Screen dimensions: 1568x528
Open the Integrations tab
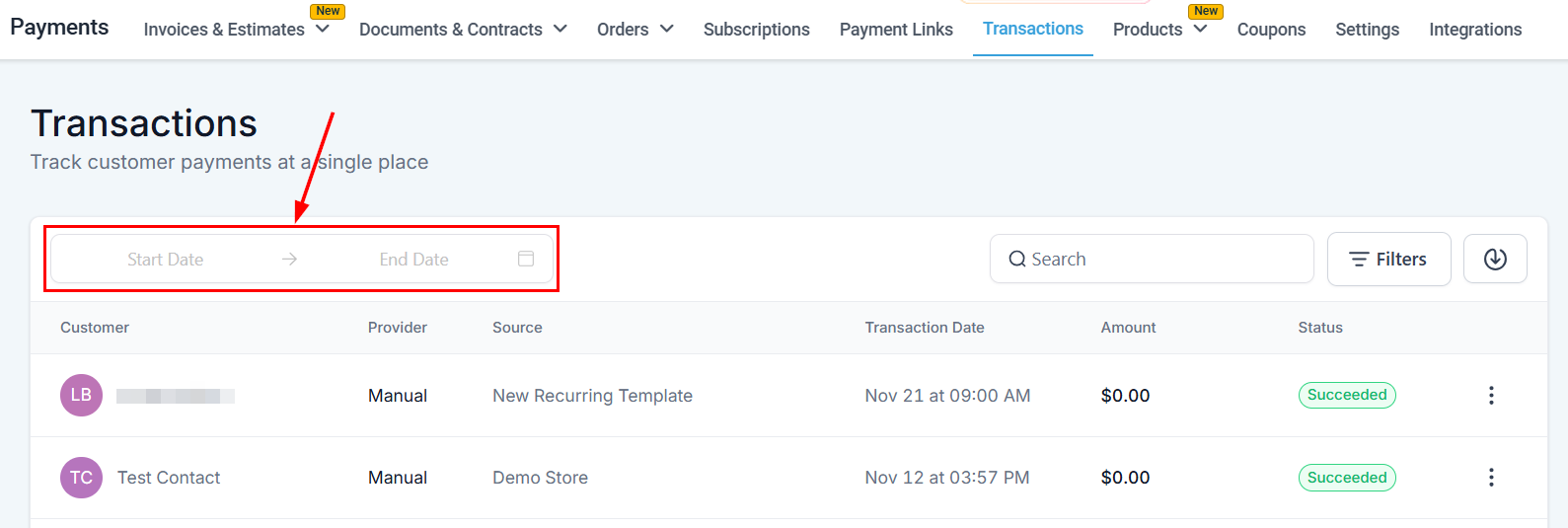pos(1475,30)
